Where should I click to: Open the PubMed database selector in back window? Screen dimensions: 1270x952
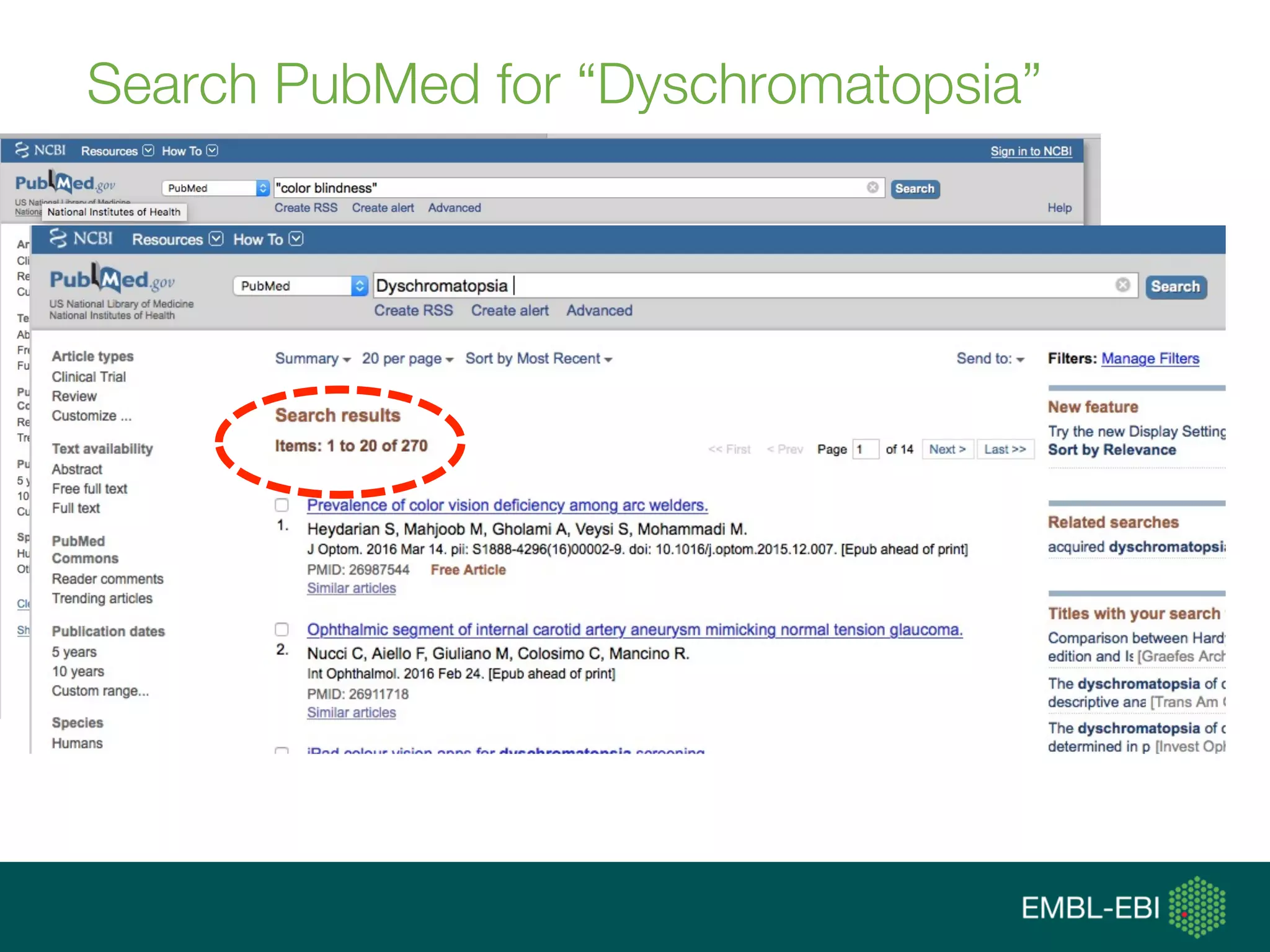216,188
